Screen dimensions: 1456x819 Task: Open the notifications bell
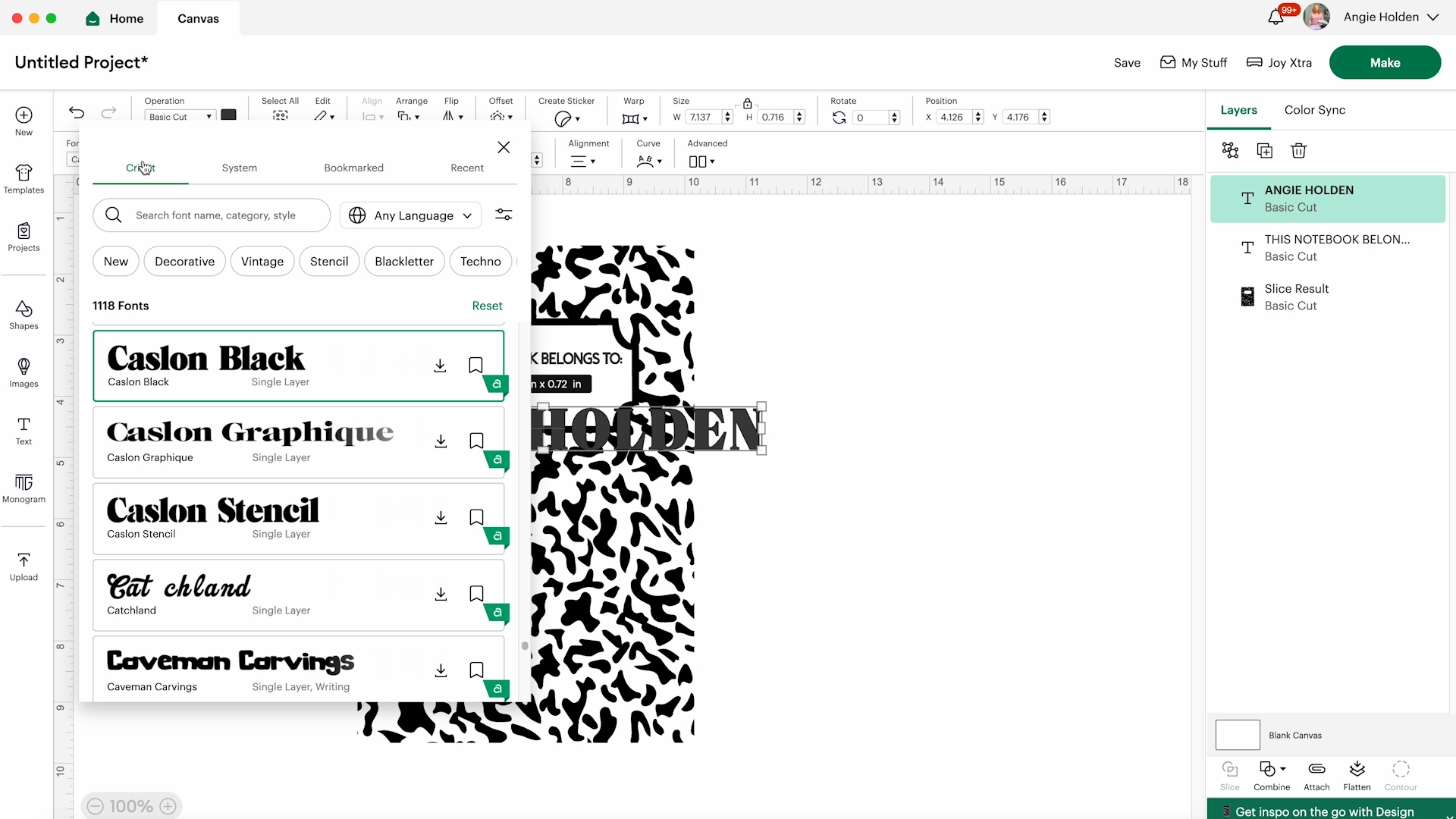click(1276, 17)
